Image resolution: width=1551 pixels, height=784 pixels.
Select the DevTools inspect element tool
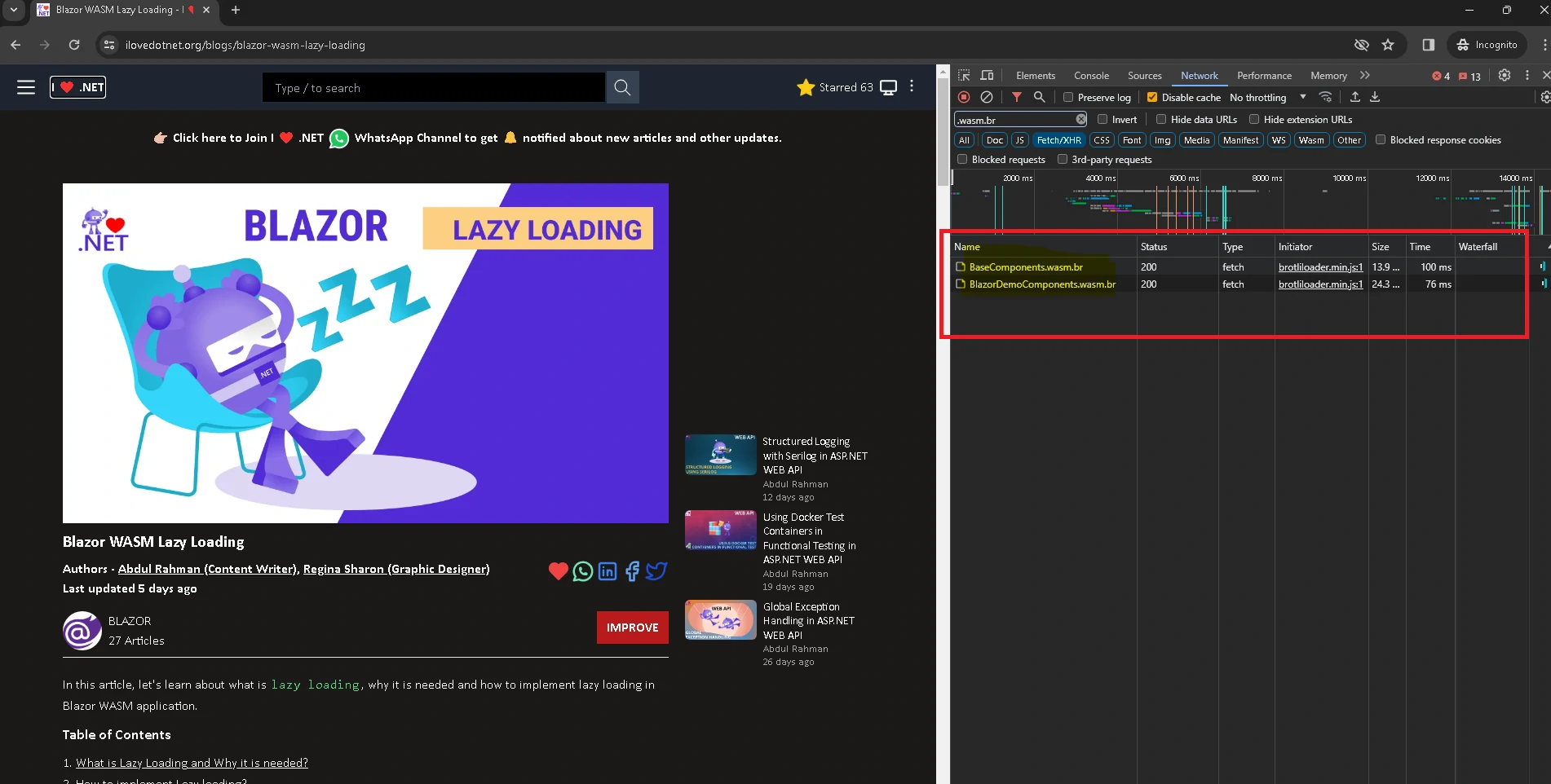tap(964, 75)
